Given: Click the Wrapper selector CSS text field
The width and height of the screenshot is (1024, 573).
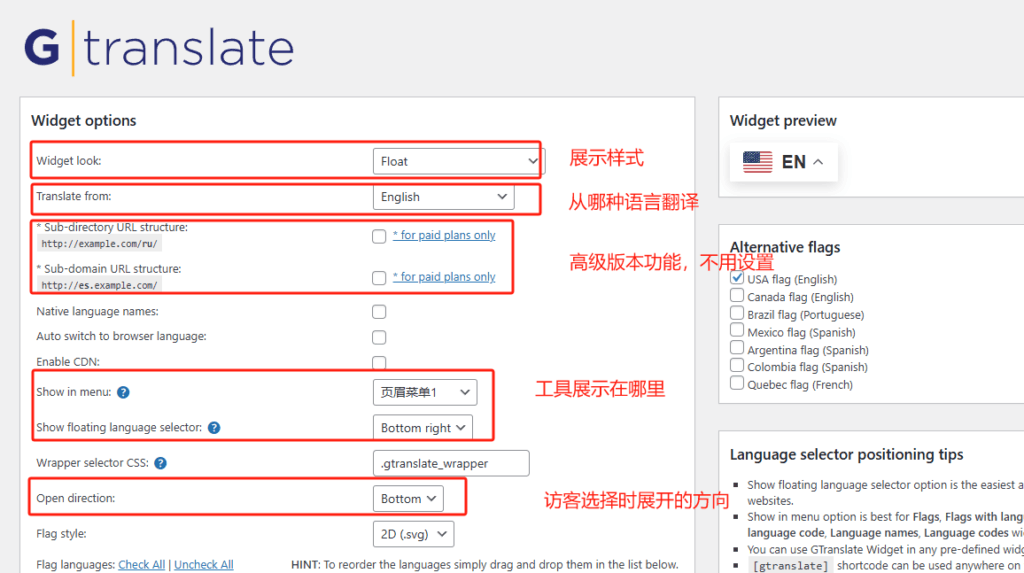Looking at the screenshot, I should [450, 463].
